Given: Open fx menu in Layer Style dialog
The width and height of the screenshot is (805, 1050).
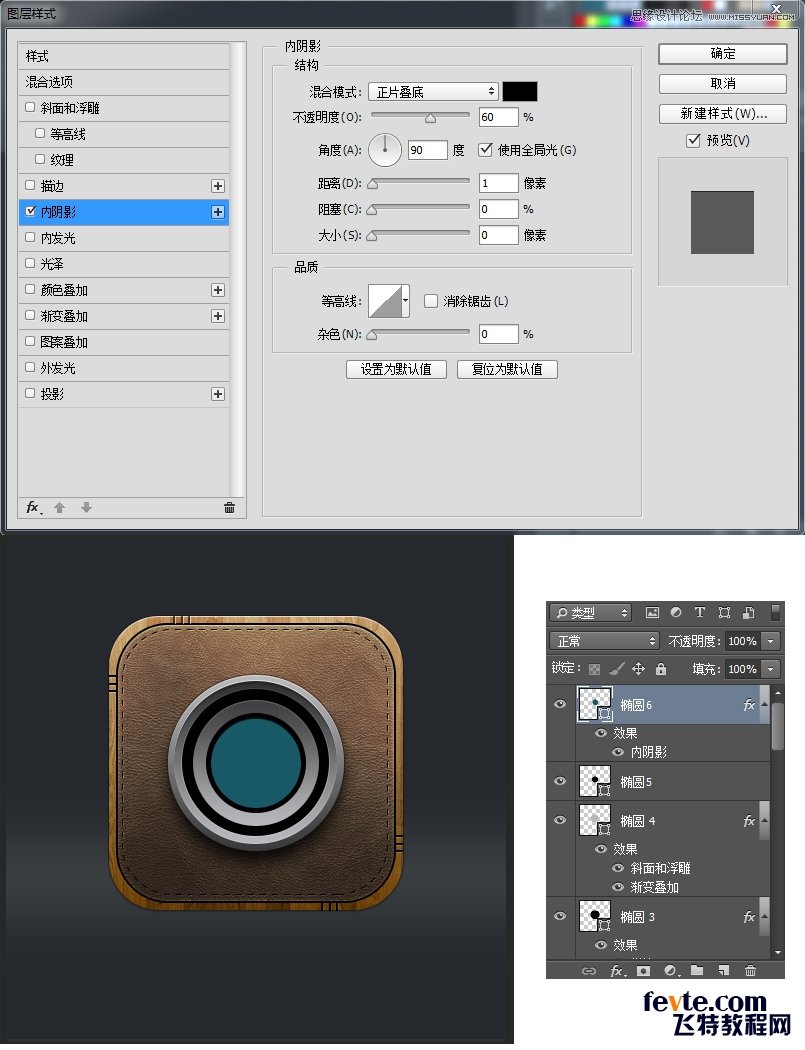Looking at the screenshot, I should (x=33, y=508).
